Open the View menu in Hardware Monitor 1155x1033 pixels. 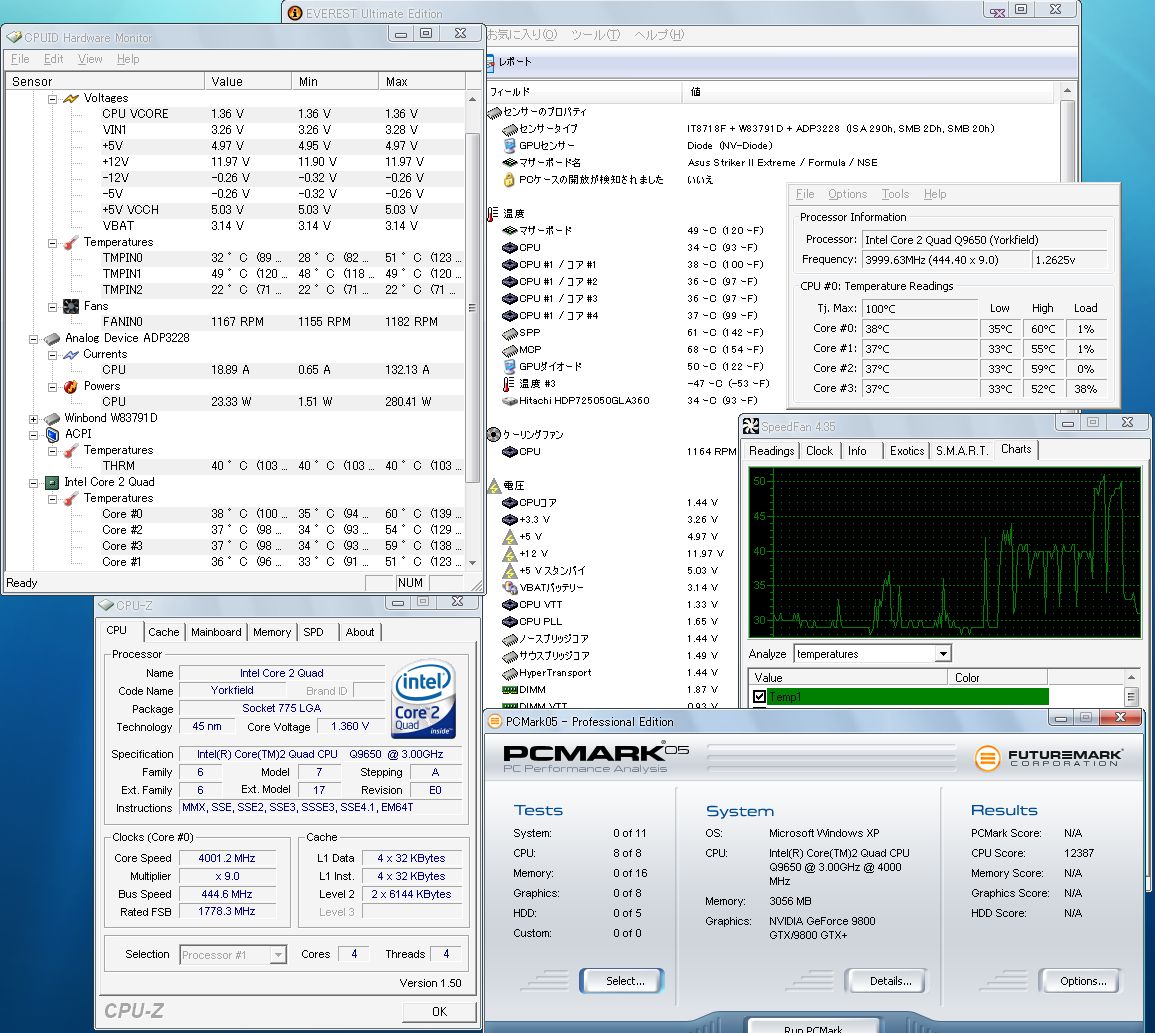tap(90, 59)
